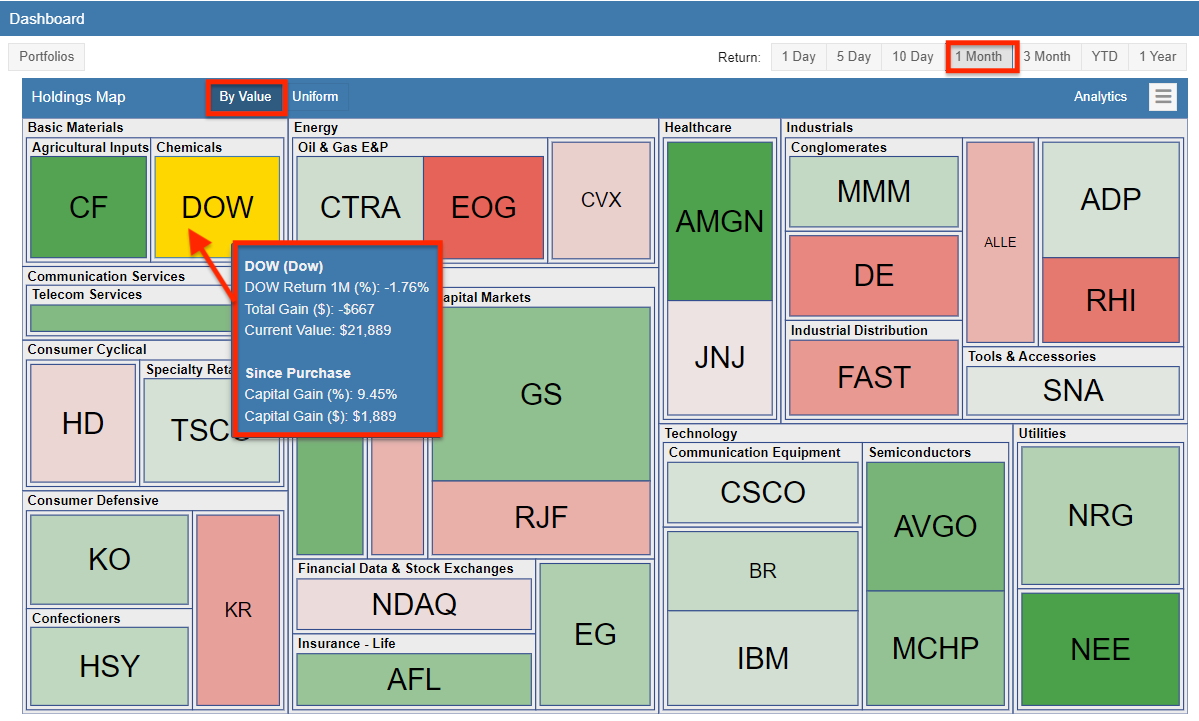Click the HD holding tile

[83, 424]
